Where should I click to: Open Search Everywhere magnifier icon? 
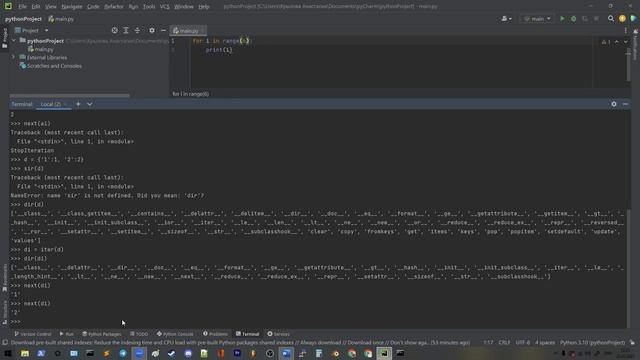pyautogui.click(x=611, y=18)
